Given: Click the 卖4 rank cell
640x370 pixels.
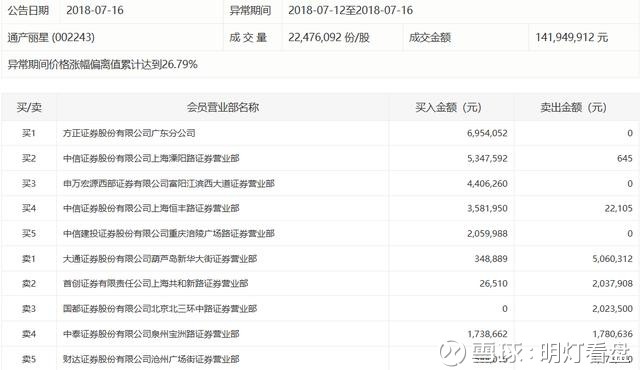Looking at the screenshot, I should click(x=29, y=334).
